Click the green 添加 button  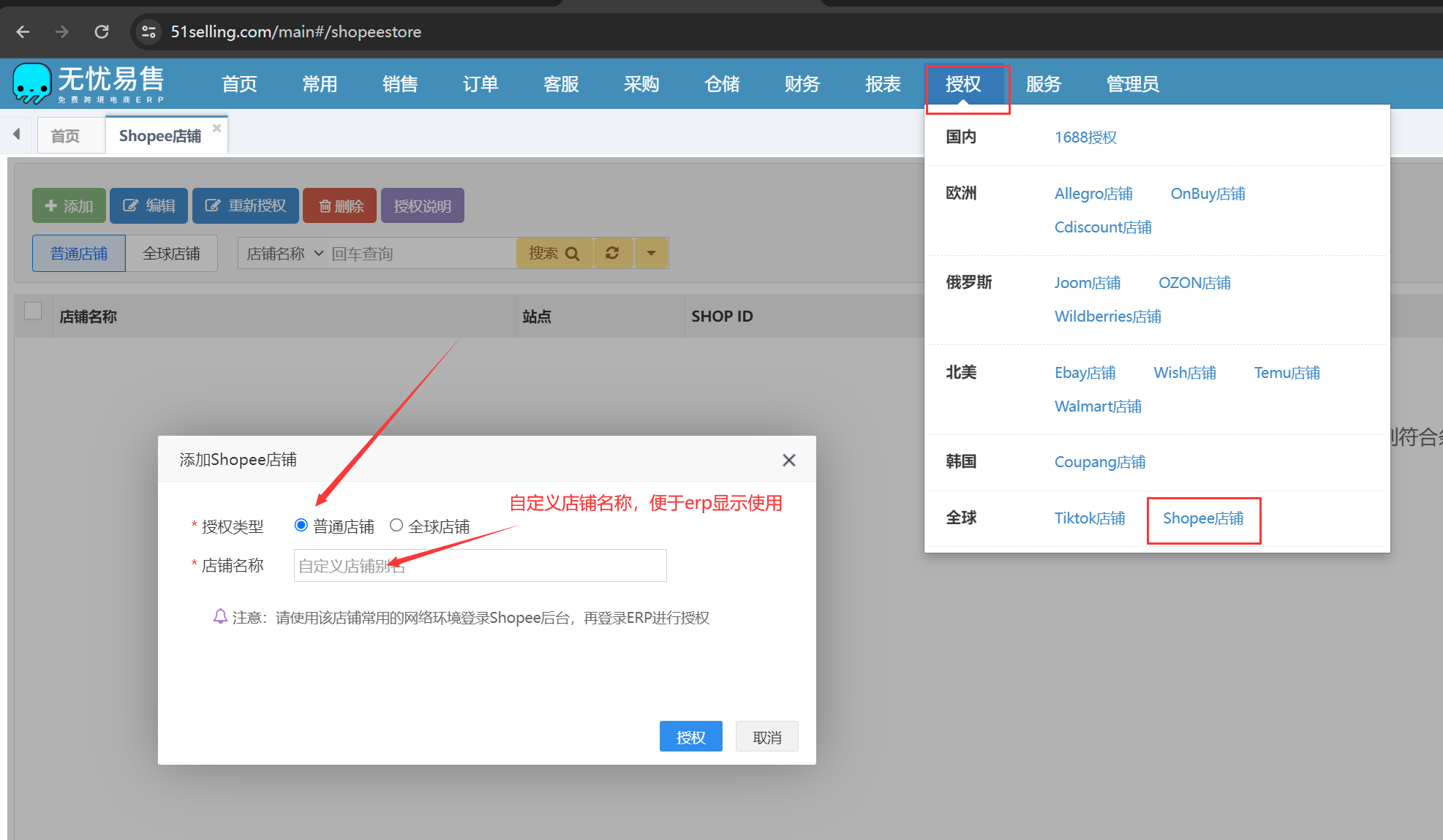coord(69,206)
